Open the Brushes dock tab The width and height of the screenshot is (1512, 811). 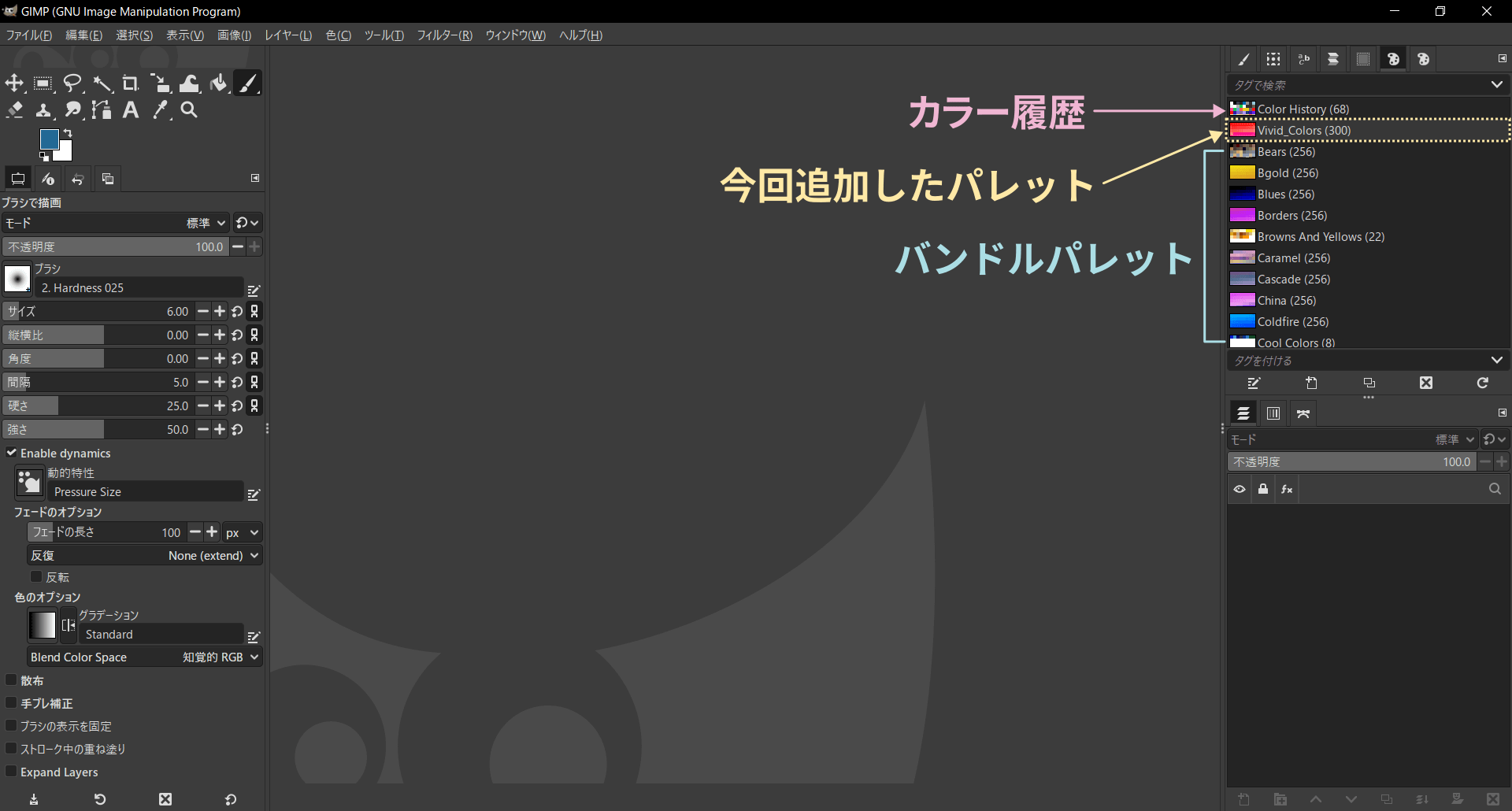1243,59
